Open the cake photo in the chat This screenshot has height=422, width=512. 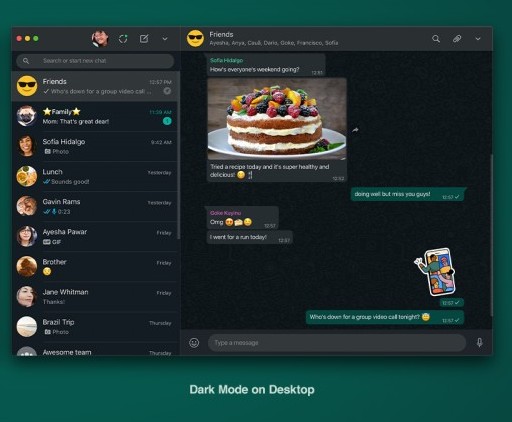tap(277, 119)
